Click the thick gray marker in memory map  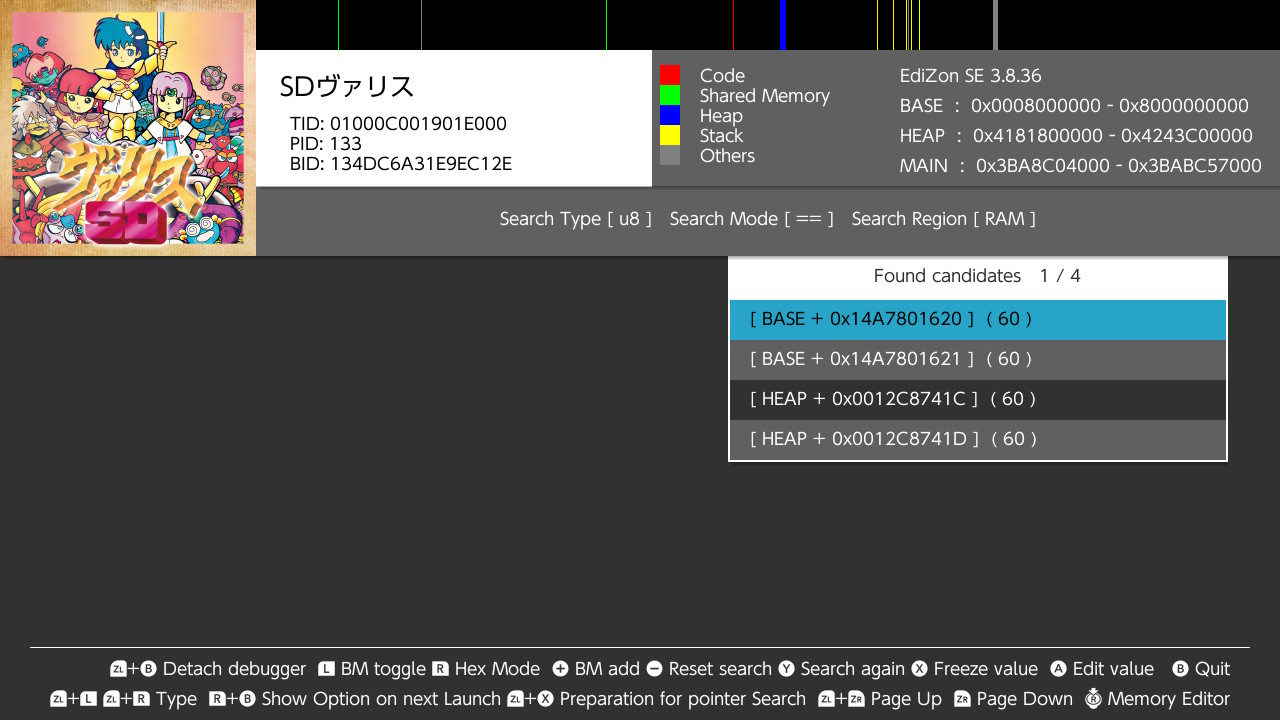[995, 25]
